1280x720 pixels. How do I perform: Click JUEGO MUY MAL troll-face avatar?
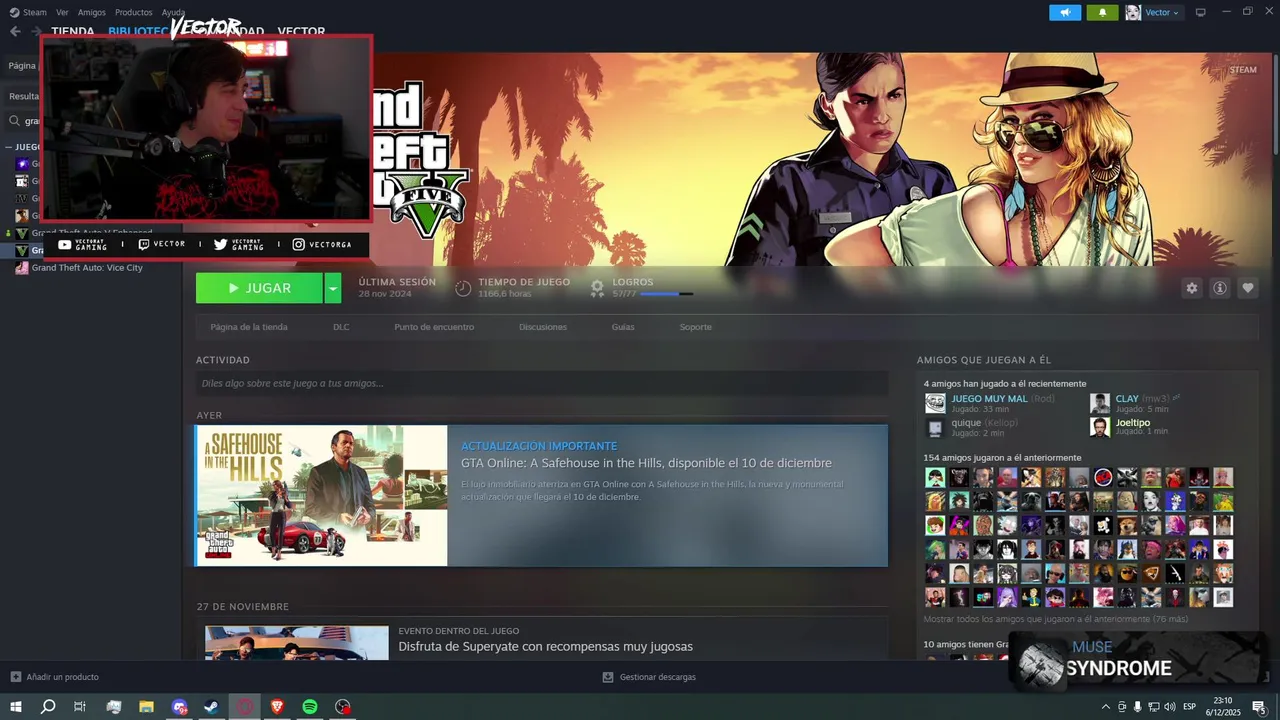click(935, 403)
